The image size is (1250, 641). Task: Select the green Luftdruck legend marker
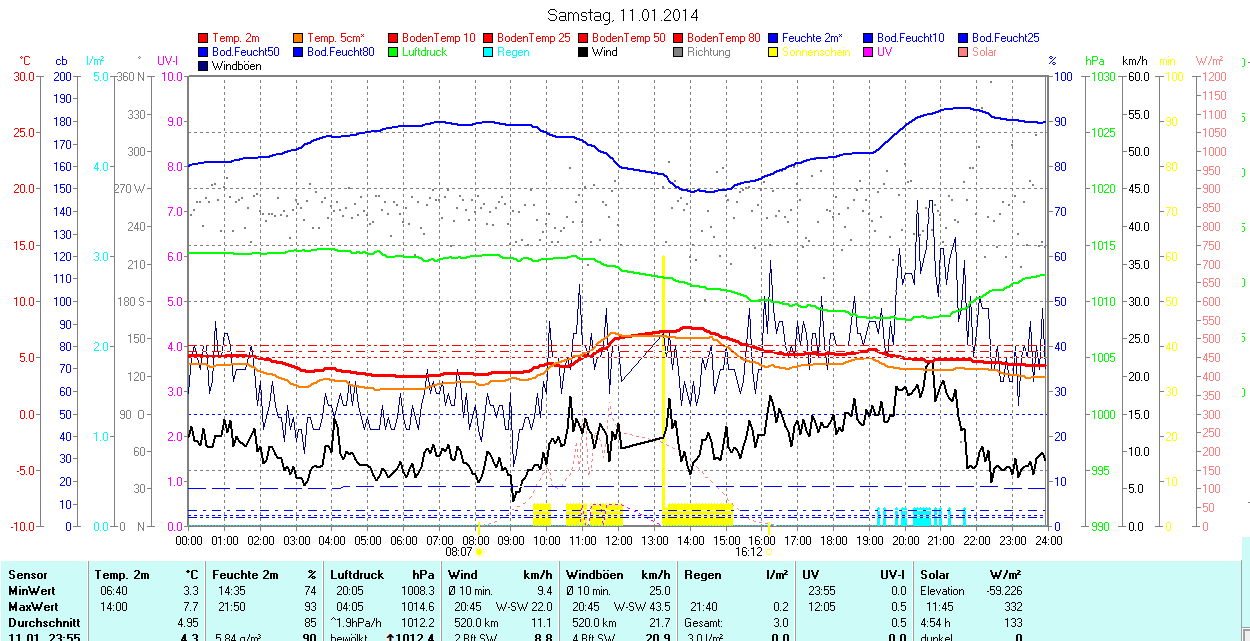394,52
